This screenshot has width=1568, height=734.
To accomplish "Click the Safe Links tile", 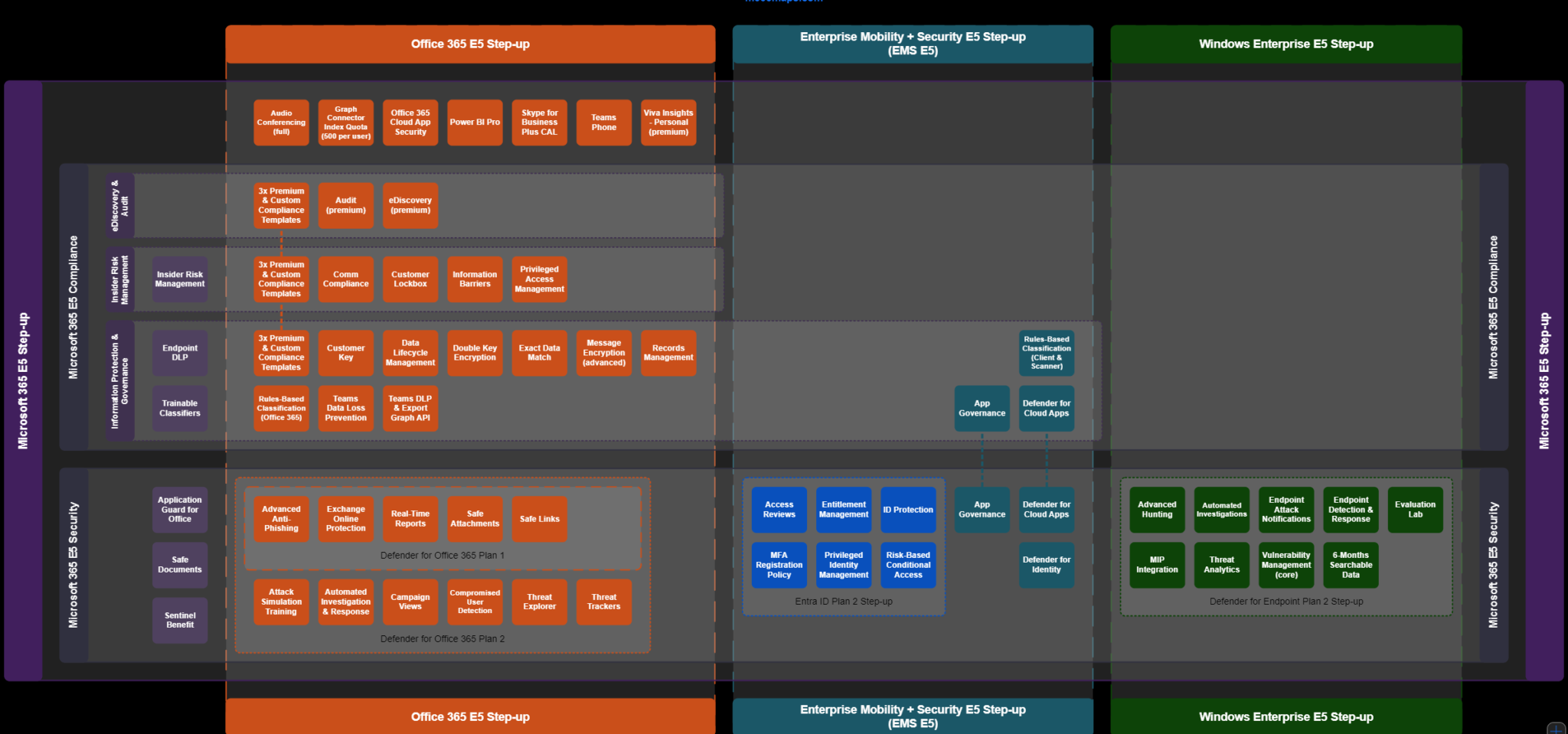I will tap(540, 519).
